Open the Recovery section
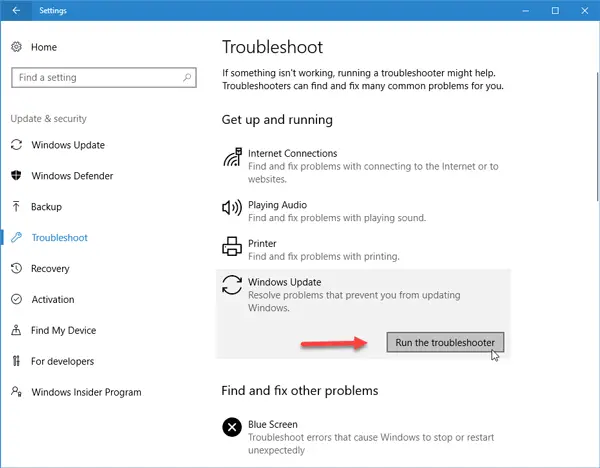600x468 pixels. 50,269
